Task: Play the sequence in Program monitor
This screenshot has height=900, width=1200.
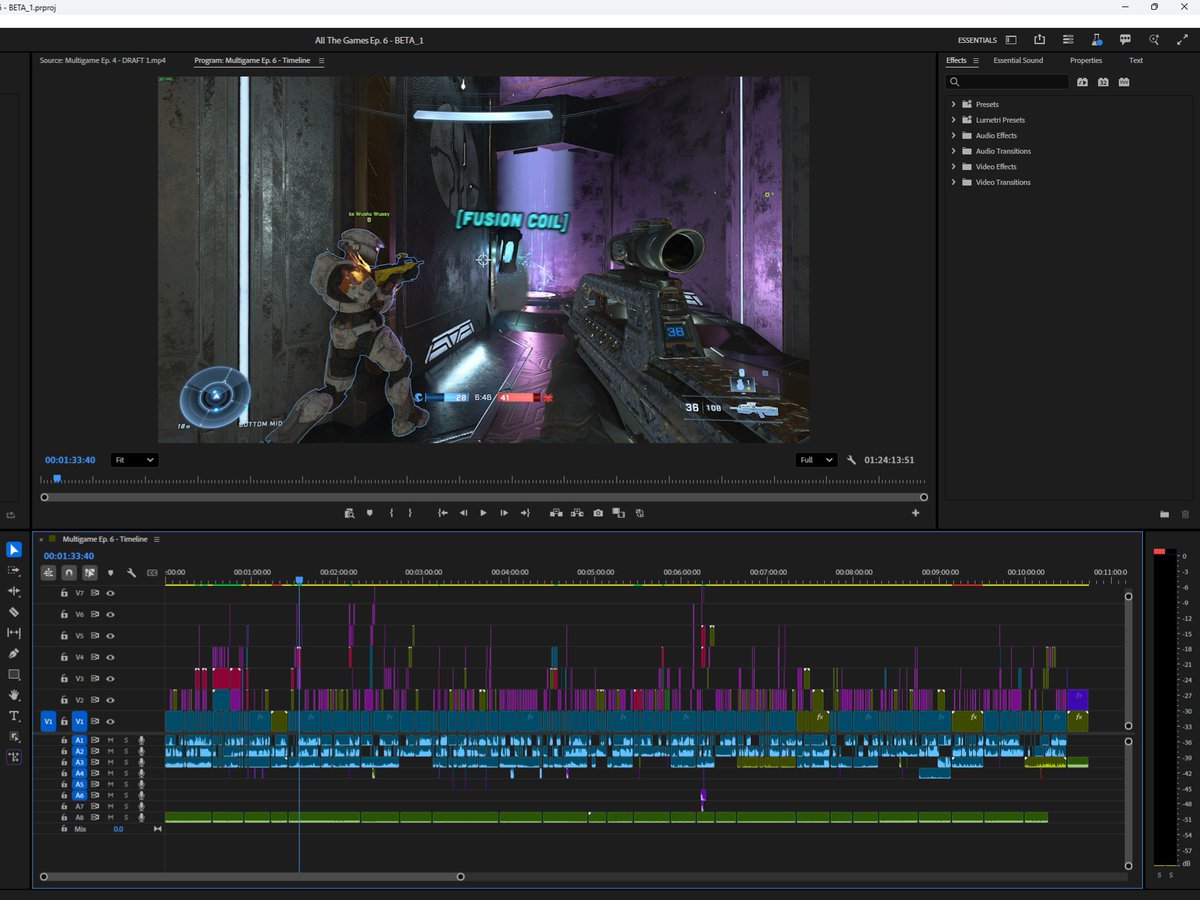Action: tap(483, 513)
